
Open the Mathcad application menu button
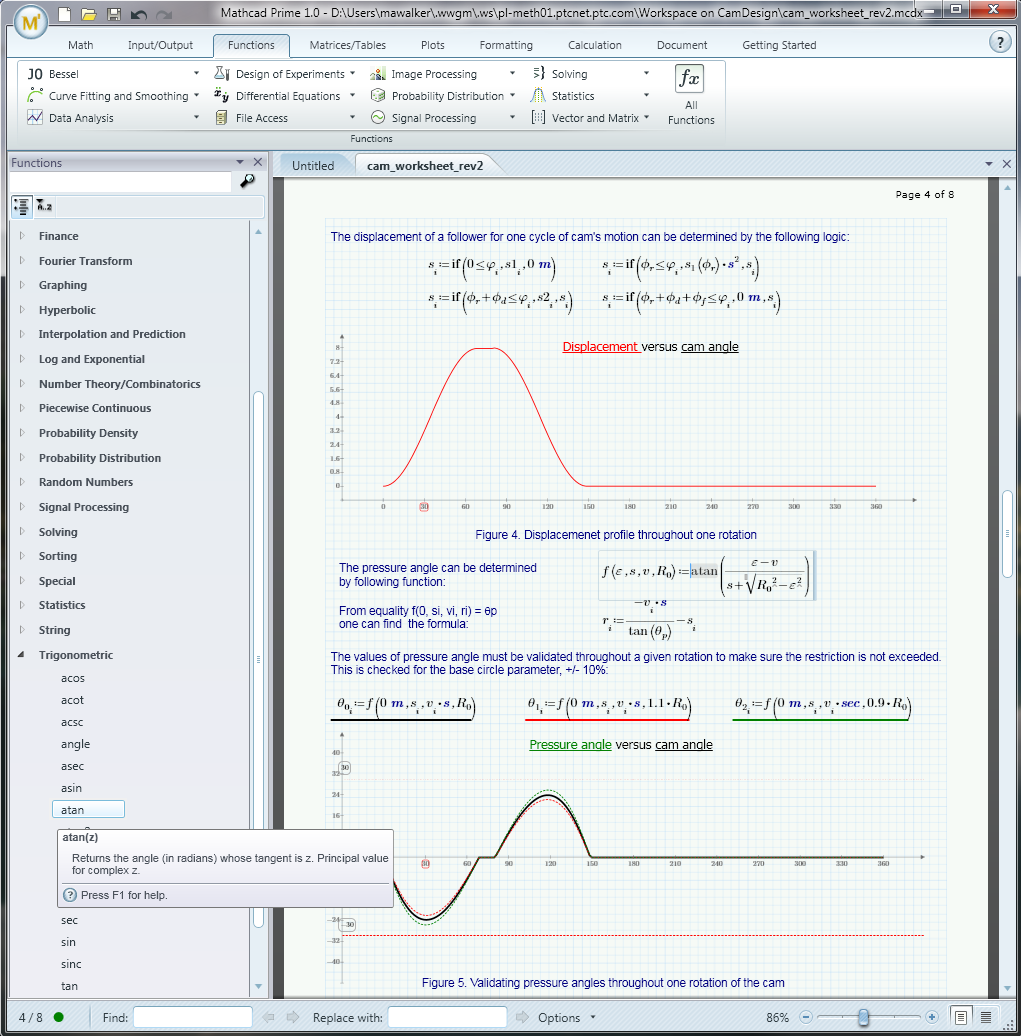coord(31,21)
